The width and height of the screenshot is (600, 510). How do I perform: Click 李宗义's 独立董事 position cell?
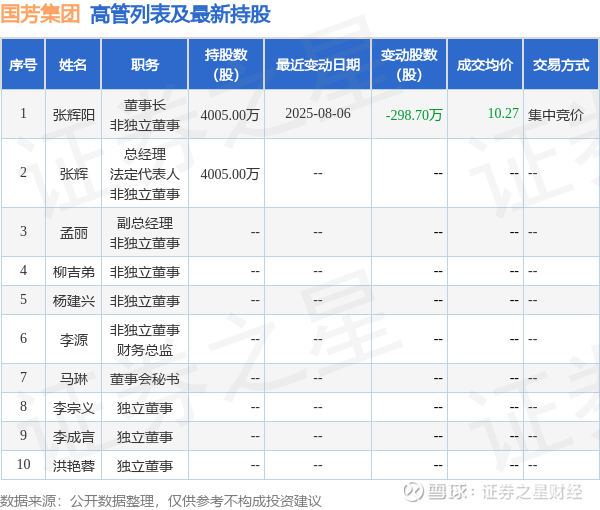coord(145,408)
